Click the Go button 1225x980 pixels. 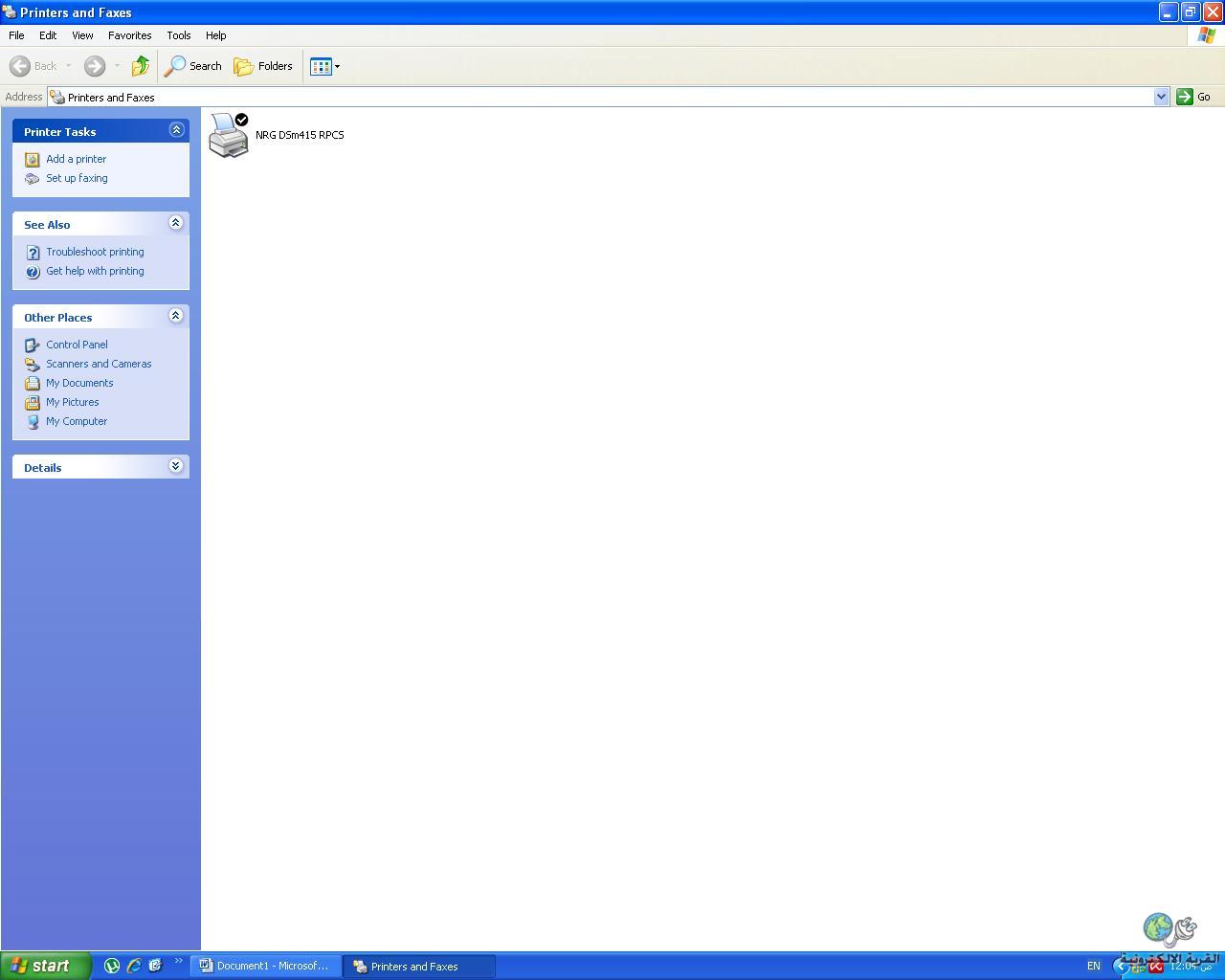coord(1193,97)
